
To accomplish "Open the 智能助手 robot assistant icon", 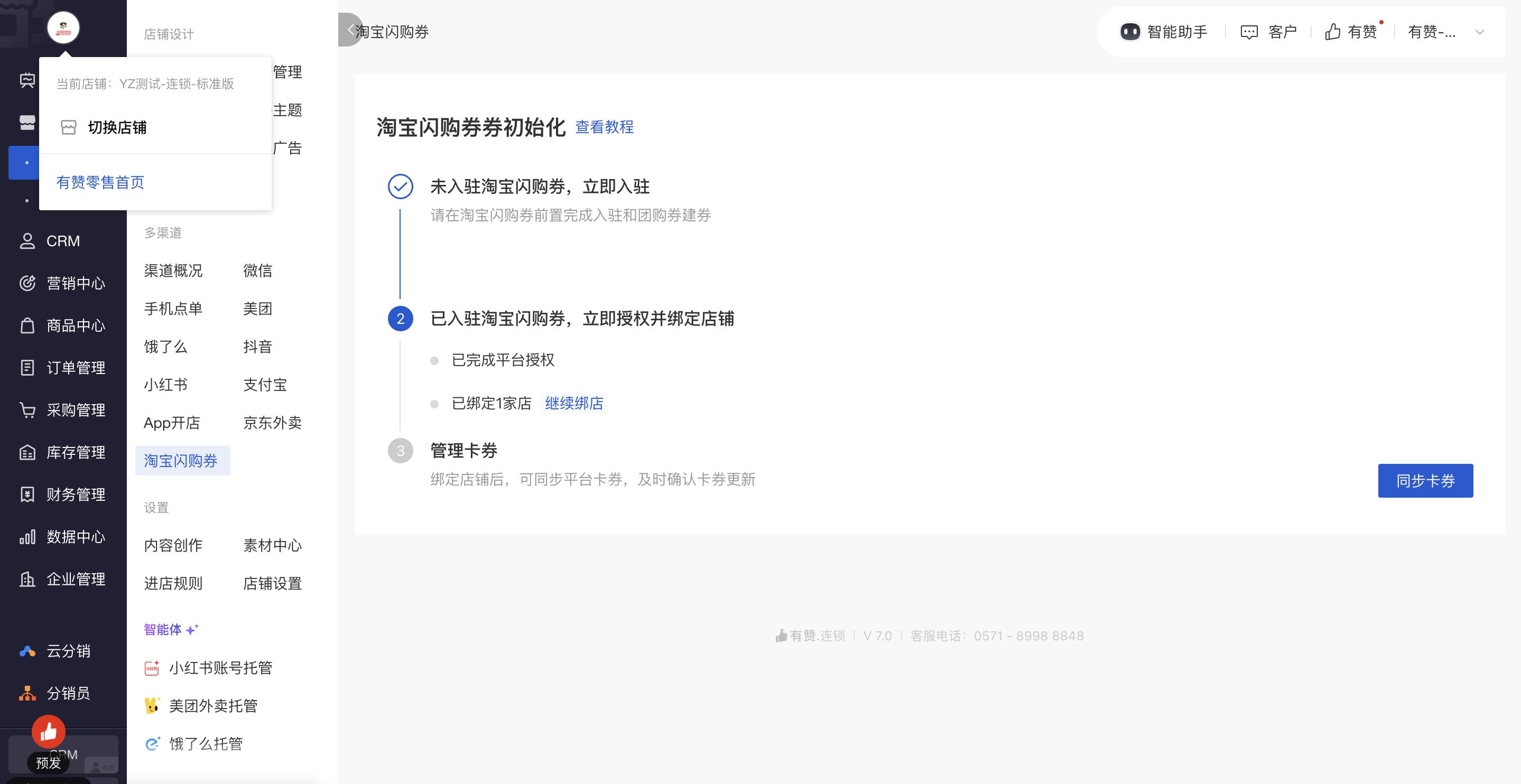I will coord(1129,32).
